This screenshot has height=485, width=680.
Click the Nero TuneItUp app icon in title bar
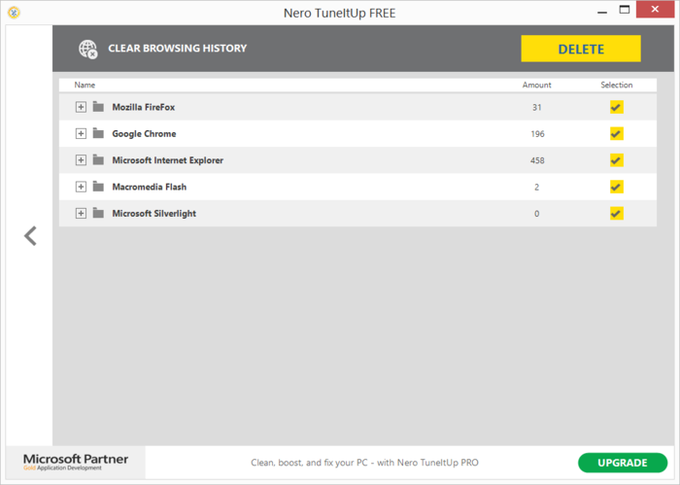(x=14, y=13)
